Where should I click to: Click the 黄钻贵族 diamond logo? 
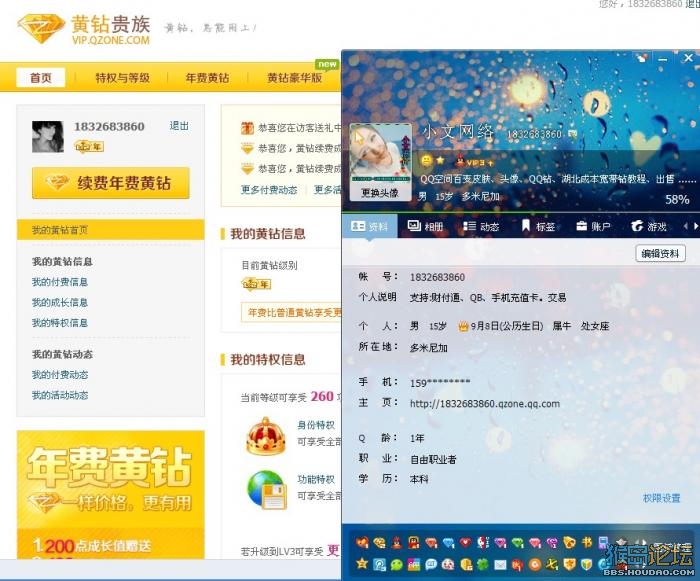click(x=41, y=29)
